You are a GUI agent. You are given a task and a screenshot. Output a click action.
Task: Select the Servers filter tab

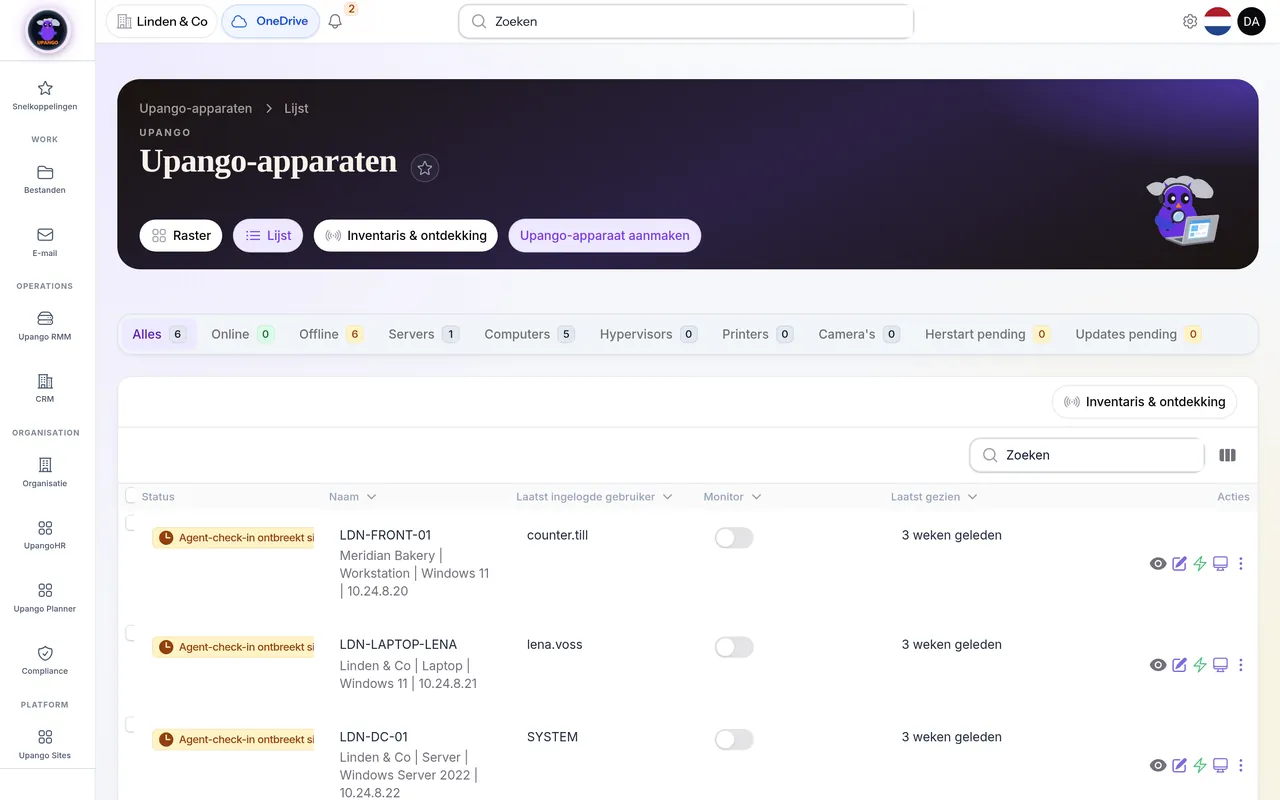click(423, 334)
